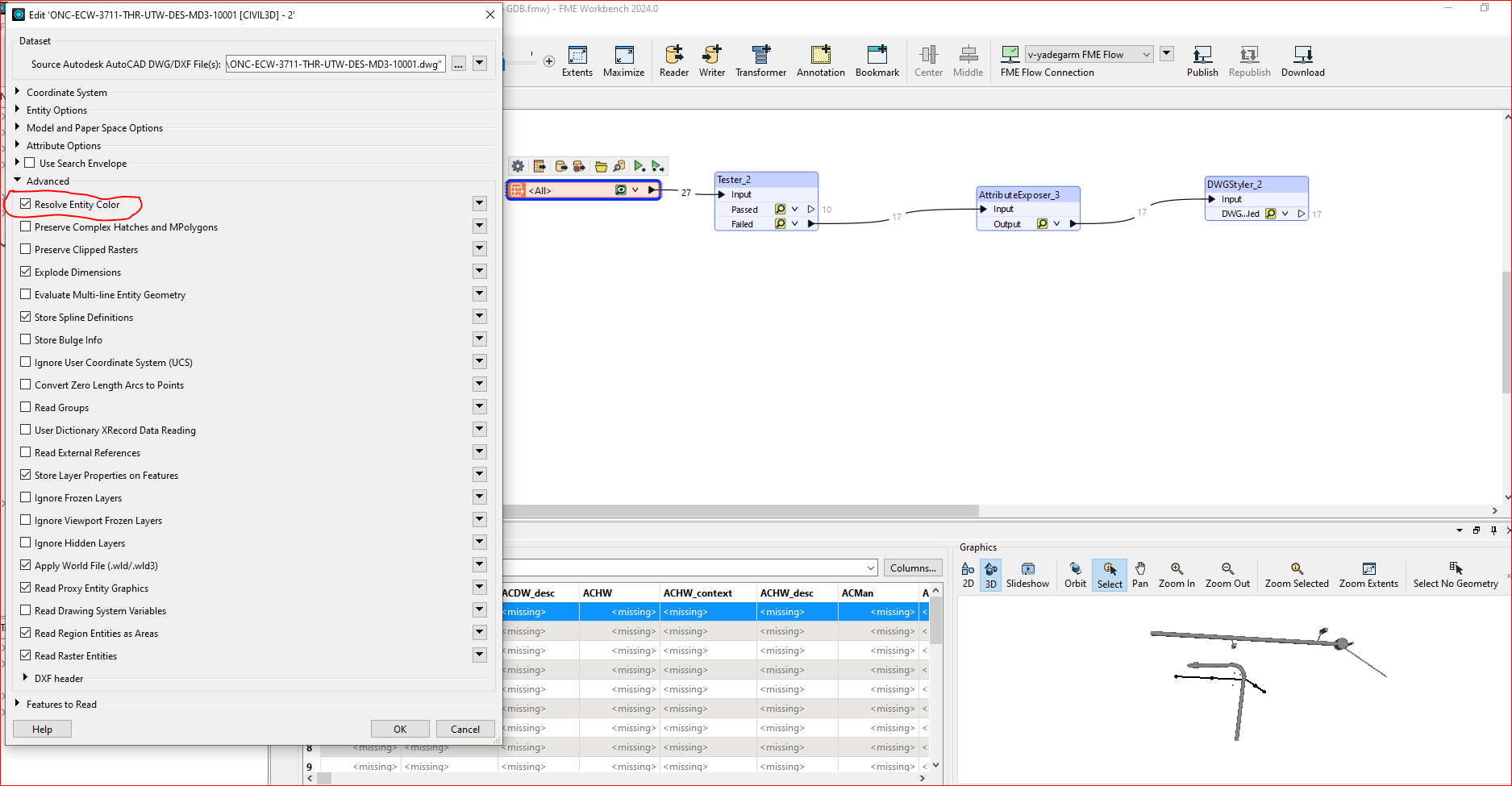The image size is (1512, 786).
Task: Click Select No Geometry tool
Action: coord(1456,575)
